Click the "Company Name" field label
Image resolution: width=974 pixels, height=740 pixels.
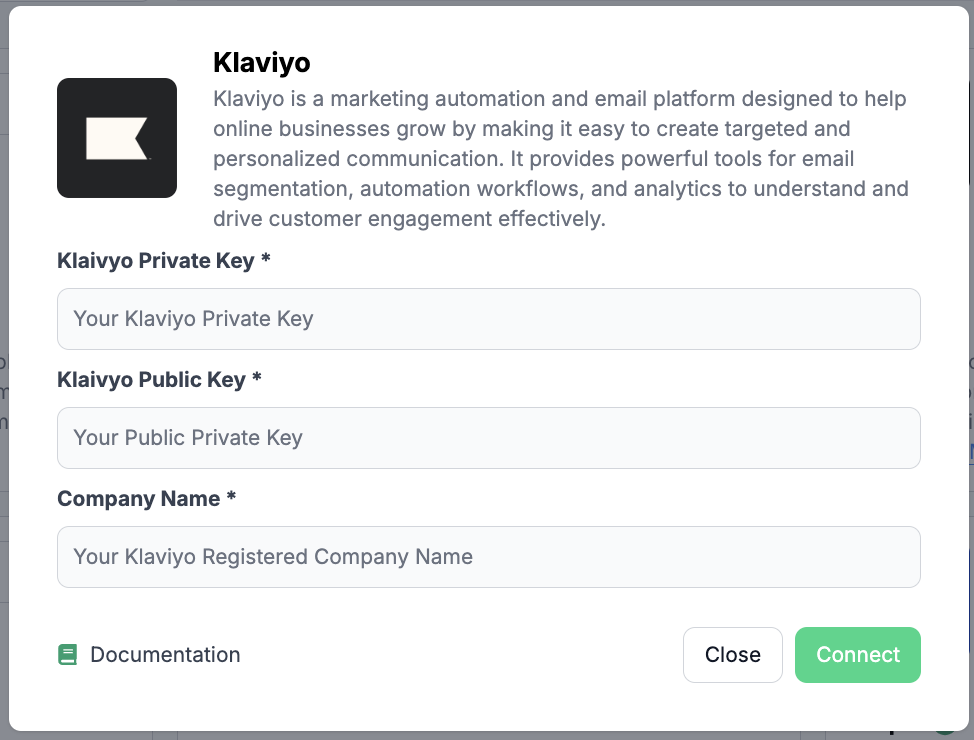coord(138,499)
